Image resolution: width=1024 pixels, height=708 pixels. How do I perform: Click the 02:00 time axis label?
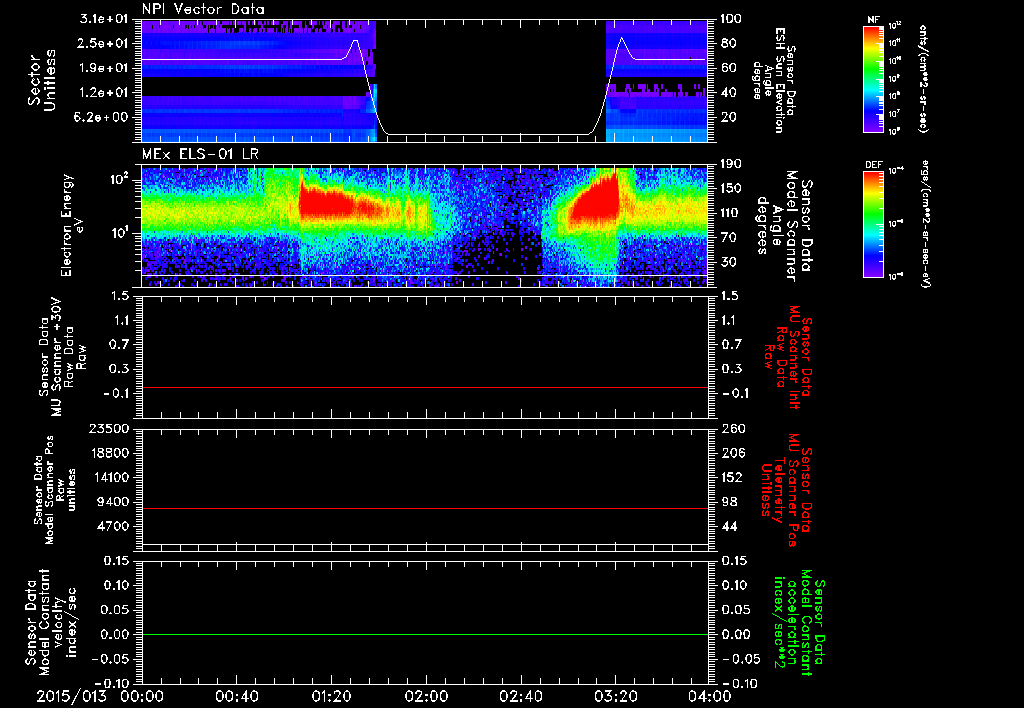(x=426, y=696)
